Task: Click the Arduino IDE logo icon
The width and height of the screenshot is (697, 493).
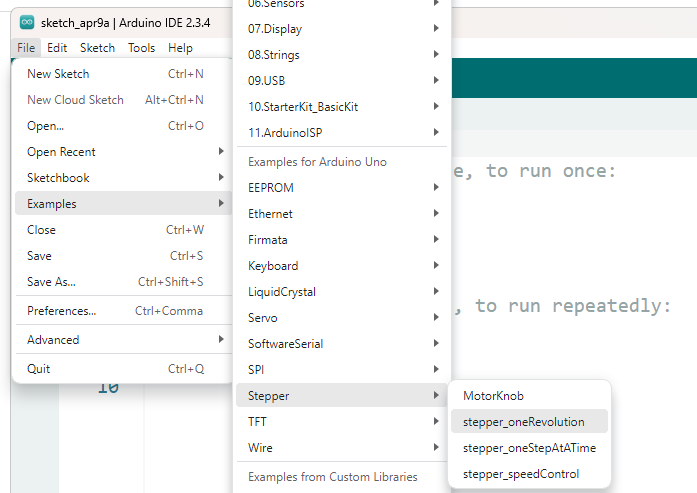Action: click(x=27, y=23)
